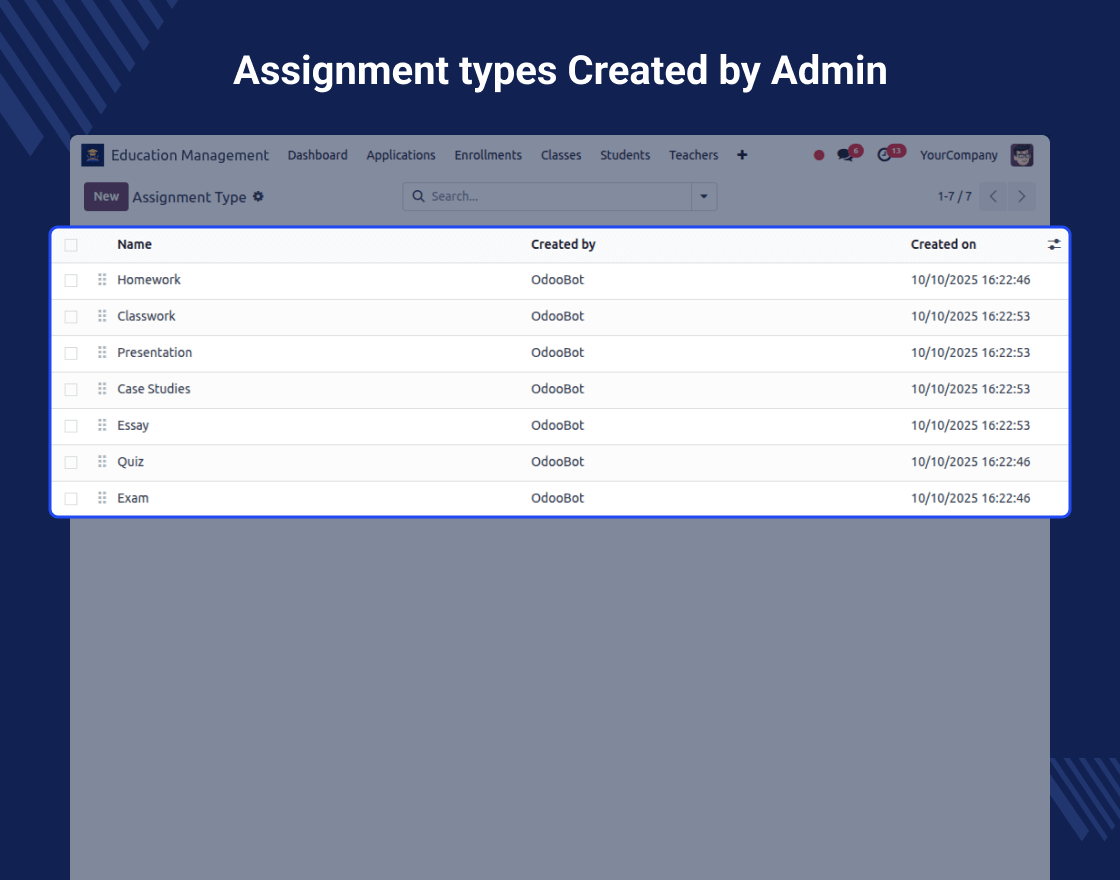Click the Quiz row's created-on date
The image size is (1120, 880).
(x=970, y=462)
